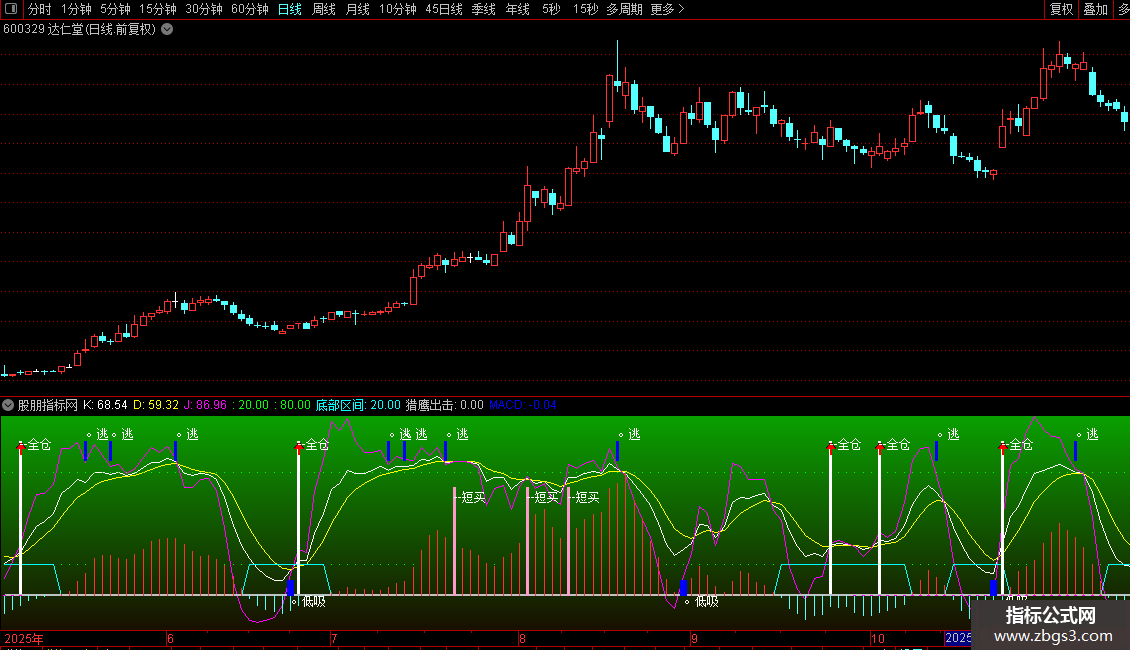Jump to month 8 on the time axis

521,638
